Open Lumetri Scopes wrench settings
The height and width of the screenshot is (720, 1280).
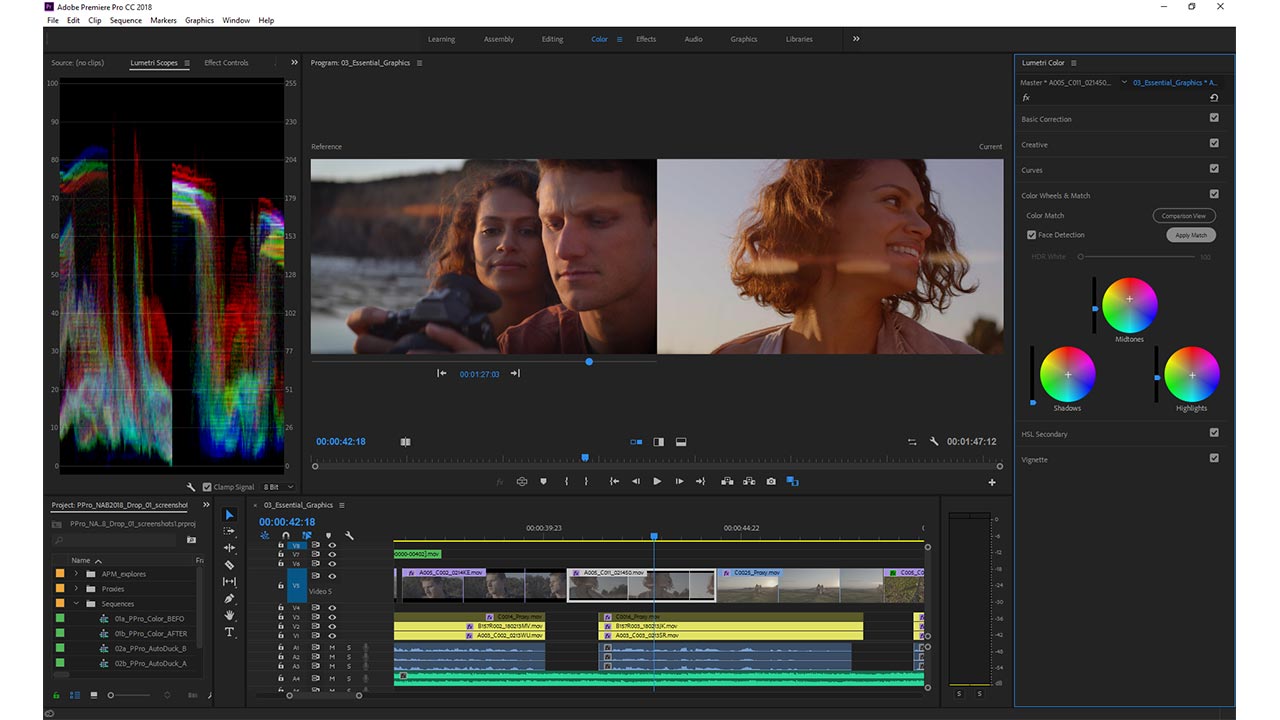click(x=191, y=487)
